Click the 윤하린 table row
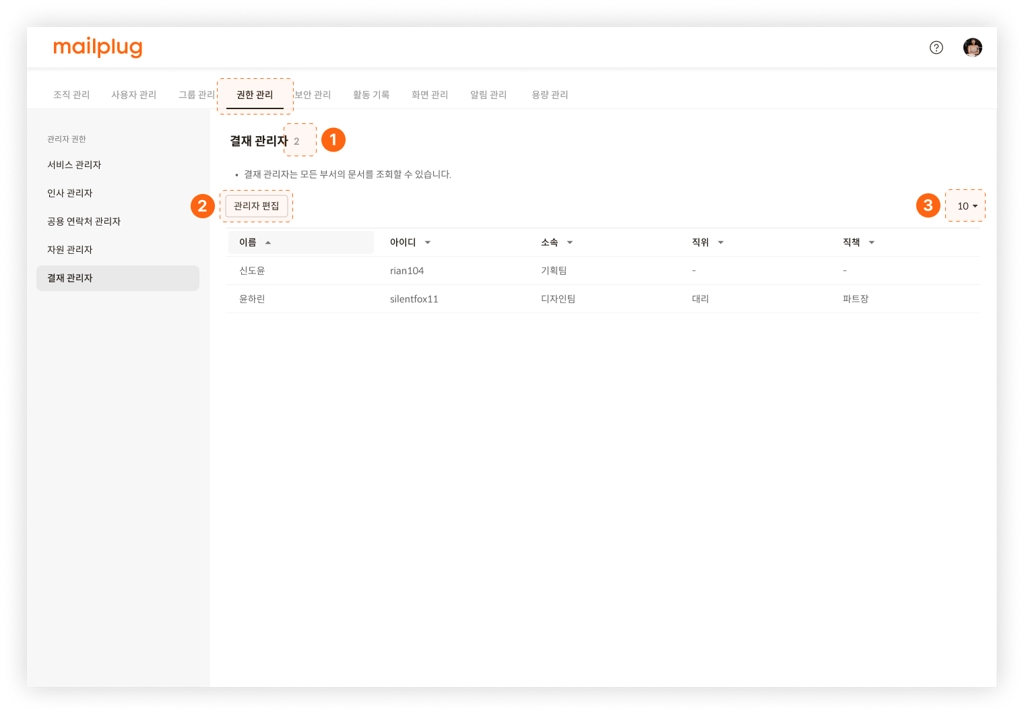Viewport: 1024px width, 714px height. (603, 299)
